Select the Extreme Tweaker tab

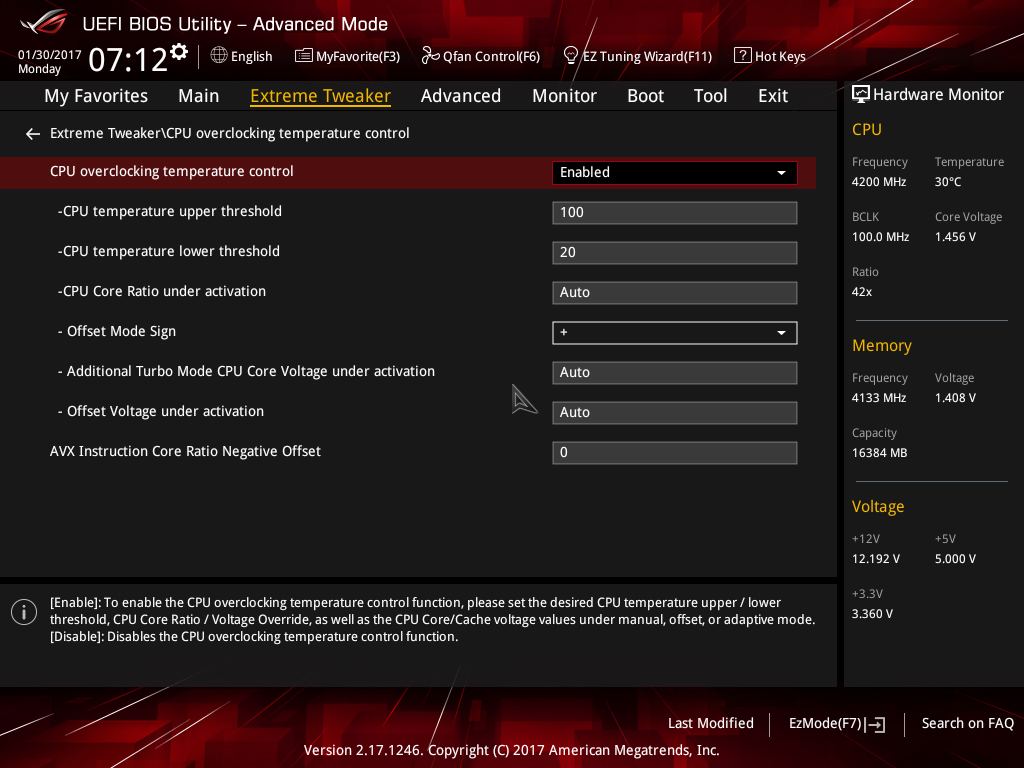[321, 96]
